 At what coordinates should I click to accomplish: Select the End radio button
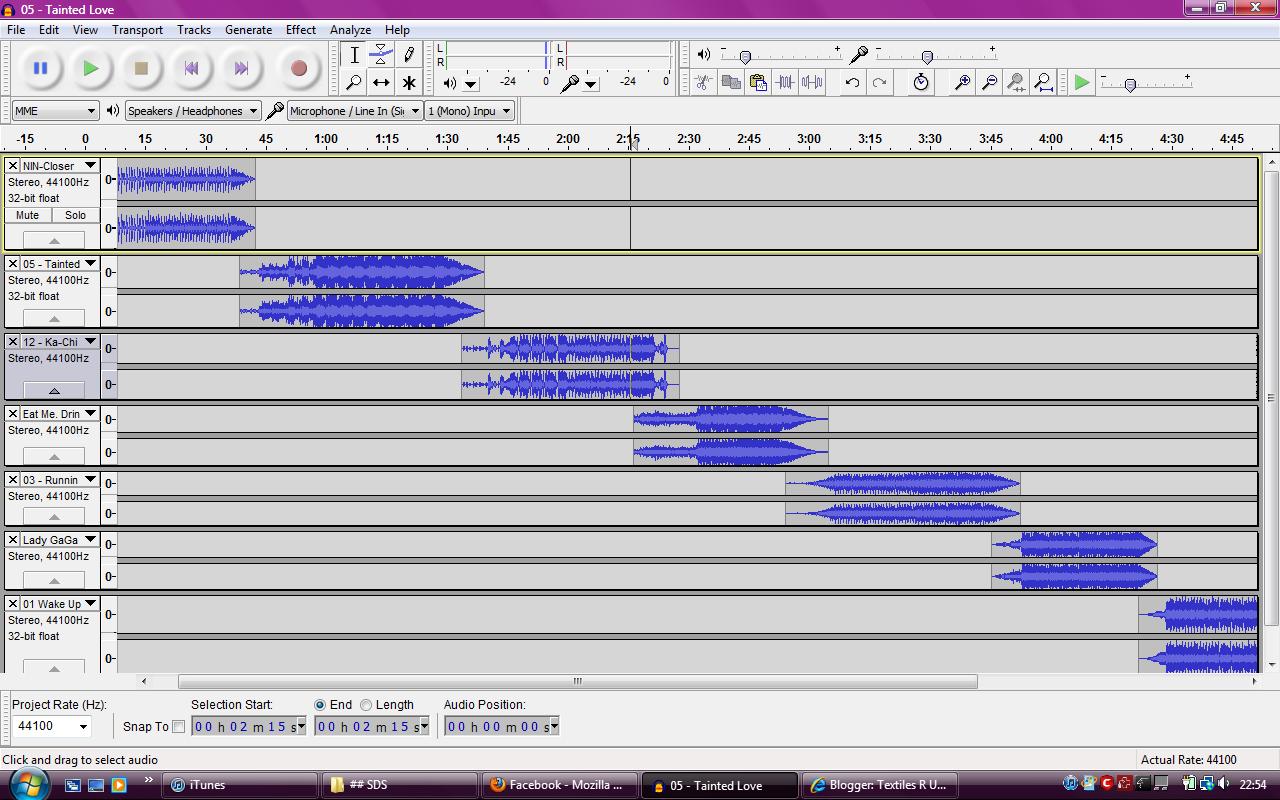320,705
